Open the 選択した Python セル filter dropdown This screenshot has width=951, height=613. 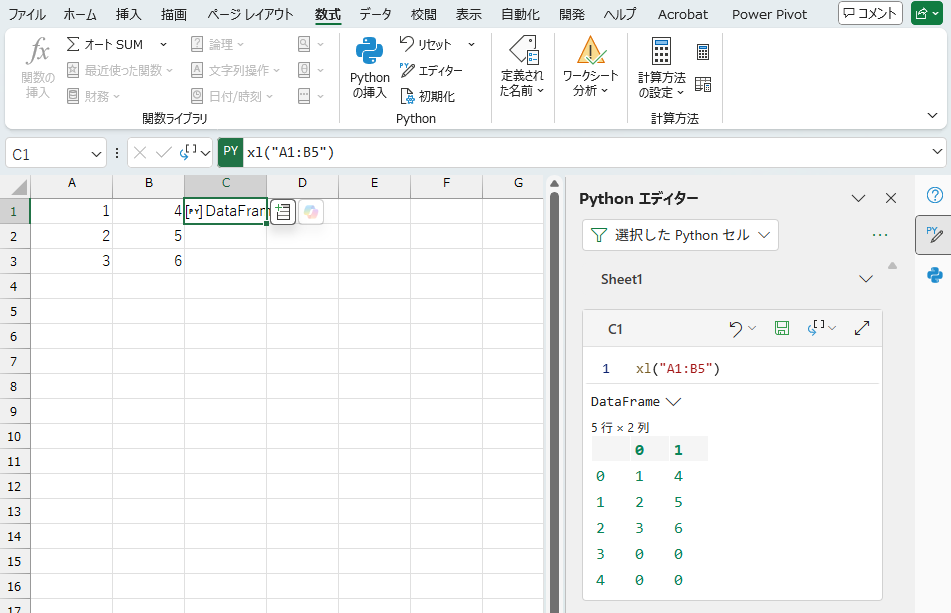680,234
